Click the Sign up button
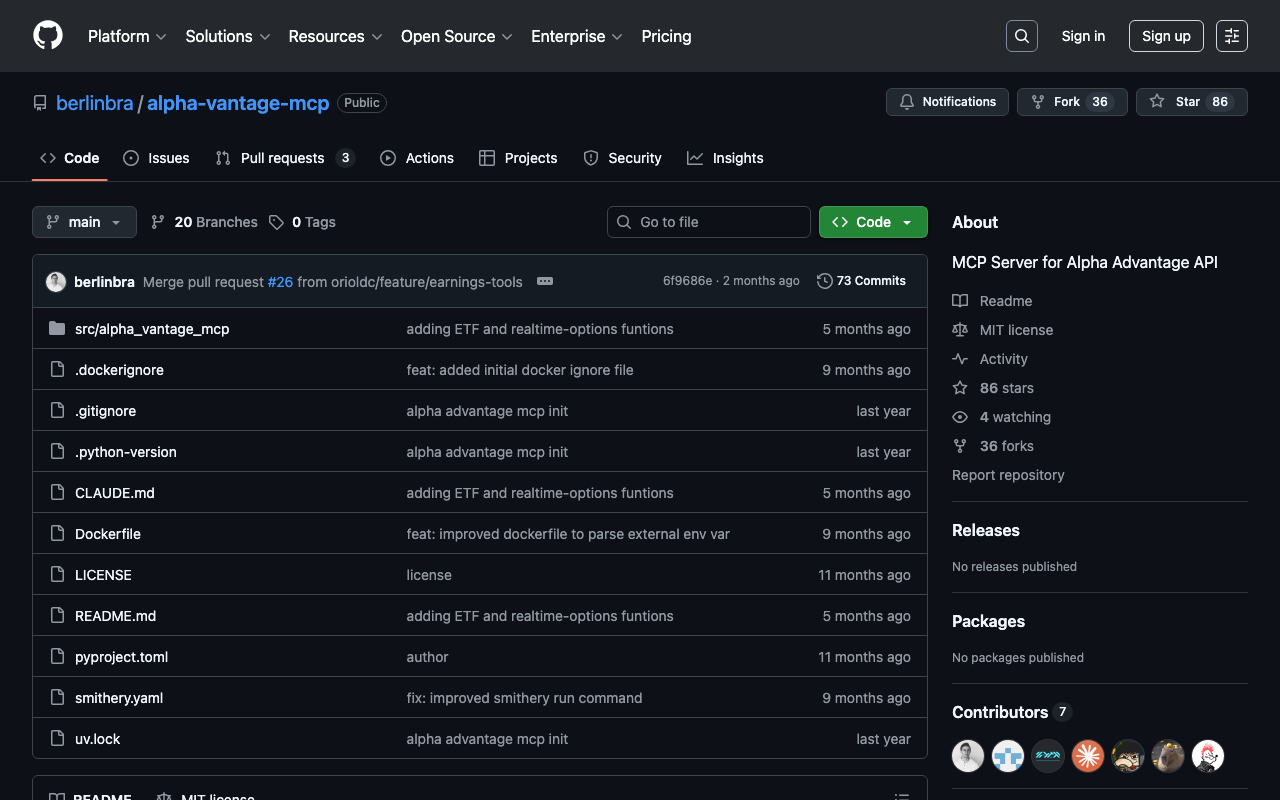The width and height of the screenshot is (1280, 800). (x=1166, y=36)
